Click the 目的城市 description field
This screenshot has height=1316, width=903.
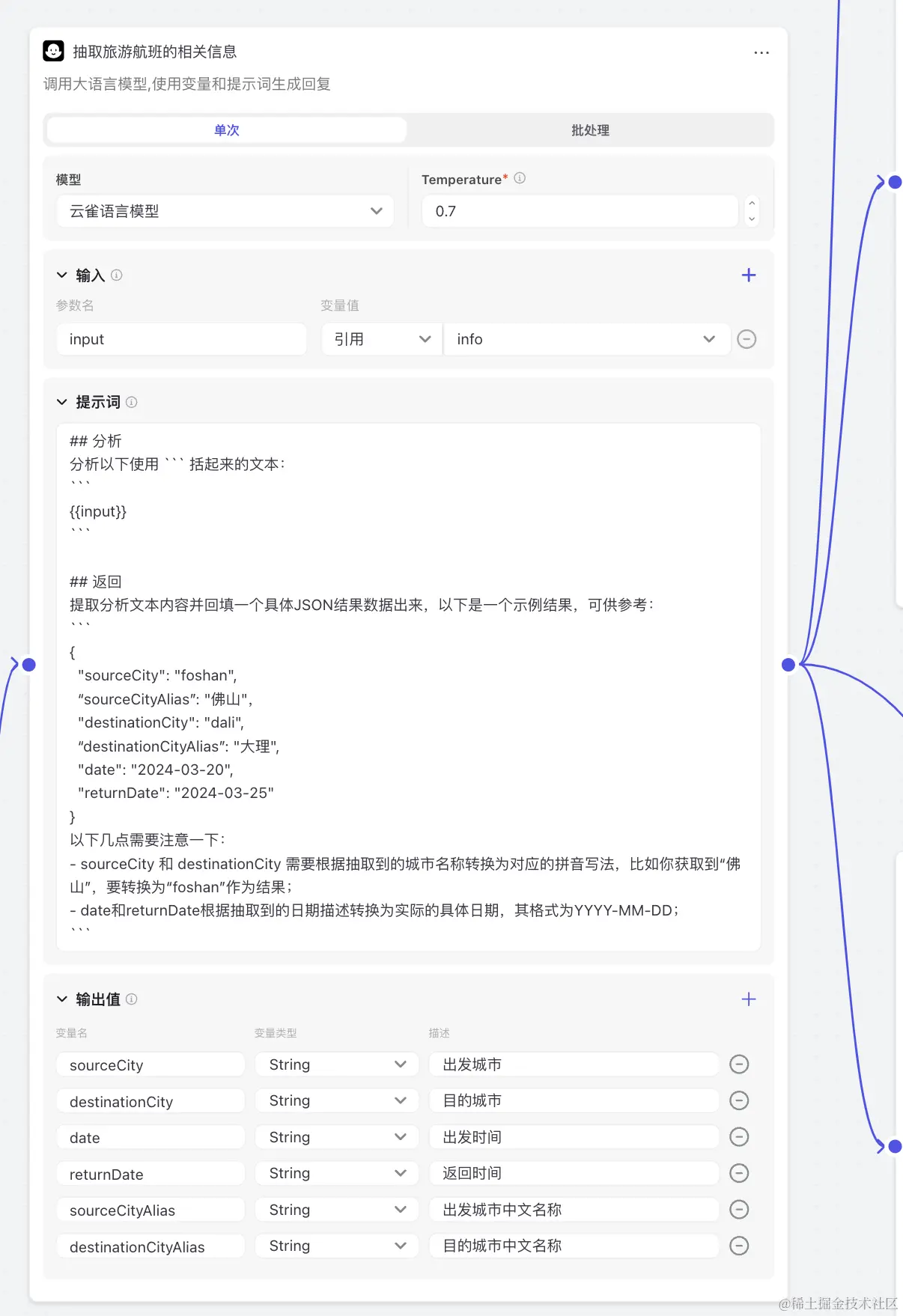coord(574,1100)
